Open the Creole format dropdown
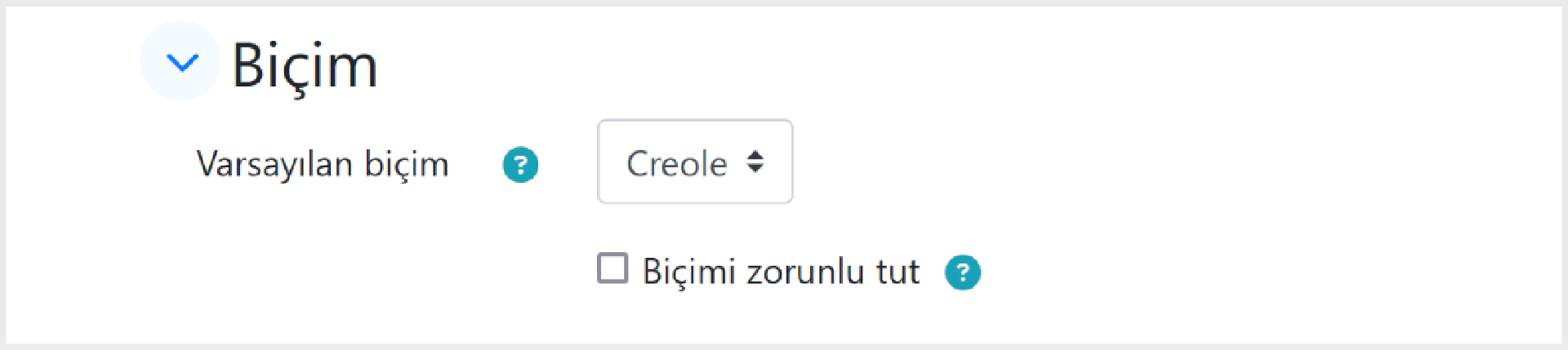Image resolution: width=1568 pixels, height=350 pixels. (x=695, y=162)
